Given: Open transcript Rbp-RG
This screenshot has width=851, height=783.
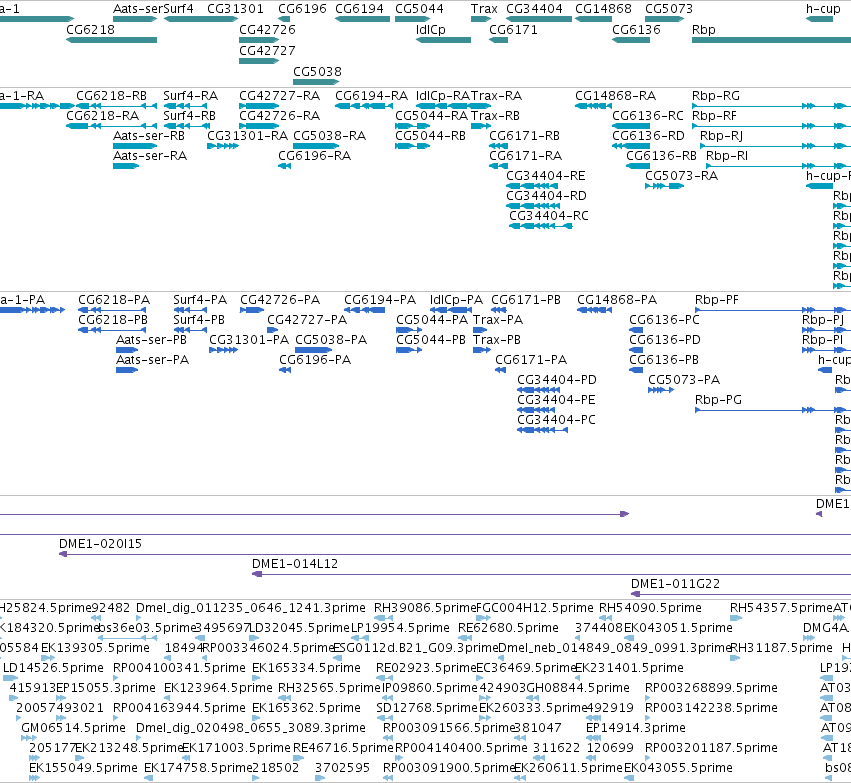Looking at the screenshot, I should 716,96.
